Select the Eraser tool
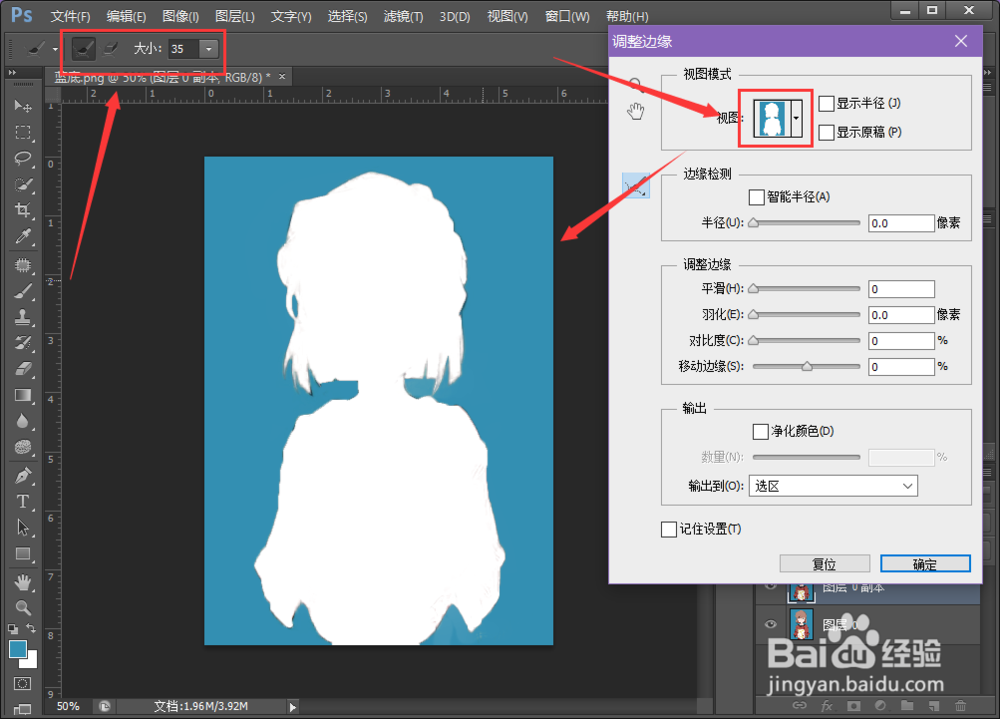The width and height of the screenshot is (1000, 719). 23,369
